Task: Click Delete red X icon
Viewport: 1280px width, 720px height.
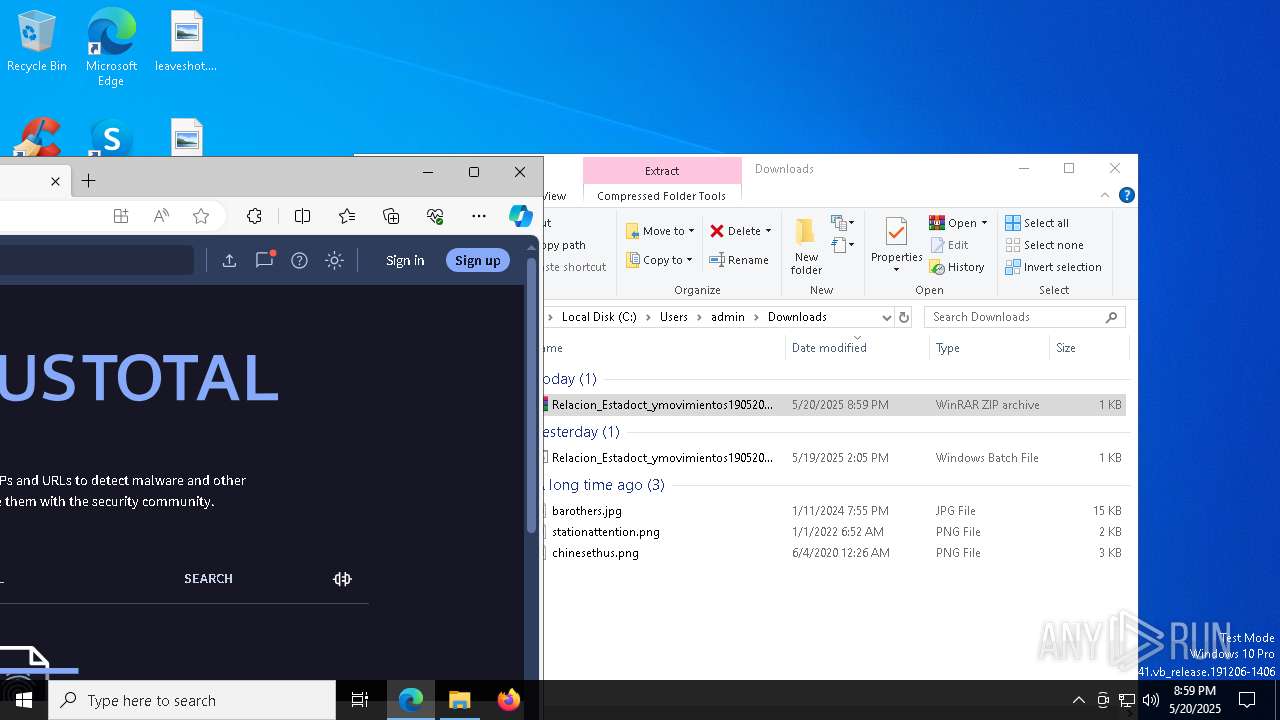Action: point(717,231)
